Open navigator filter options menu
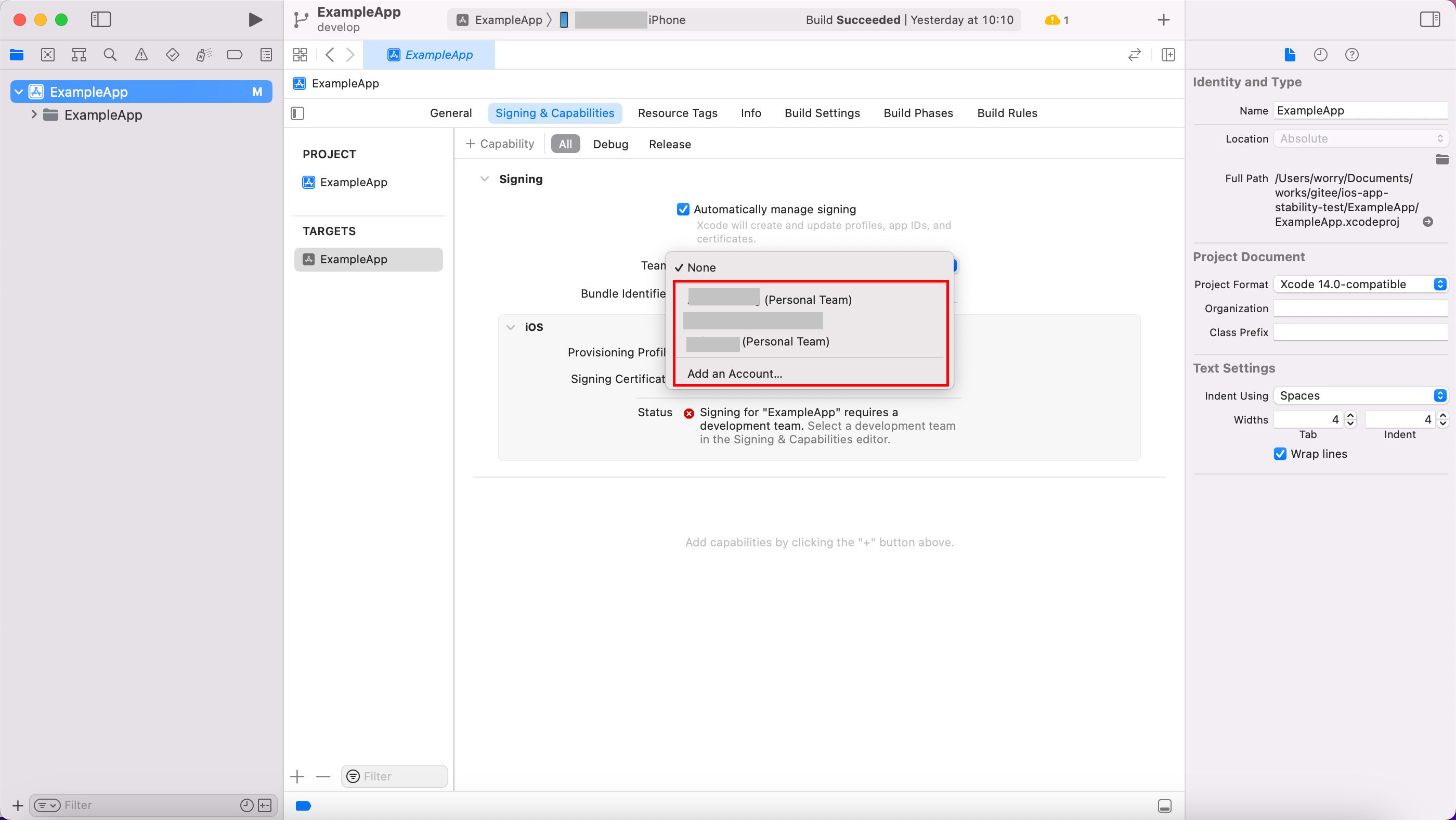This screenshot has height=820, width=1456. 47,805
